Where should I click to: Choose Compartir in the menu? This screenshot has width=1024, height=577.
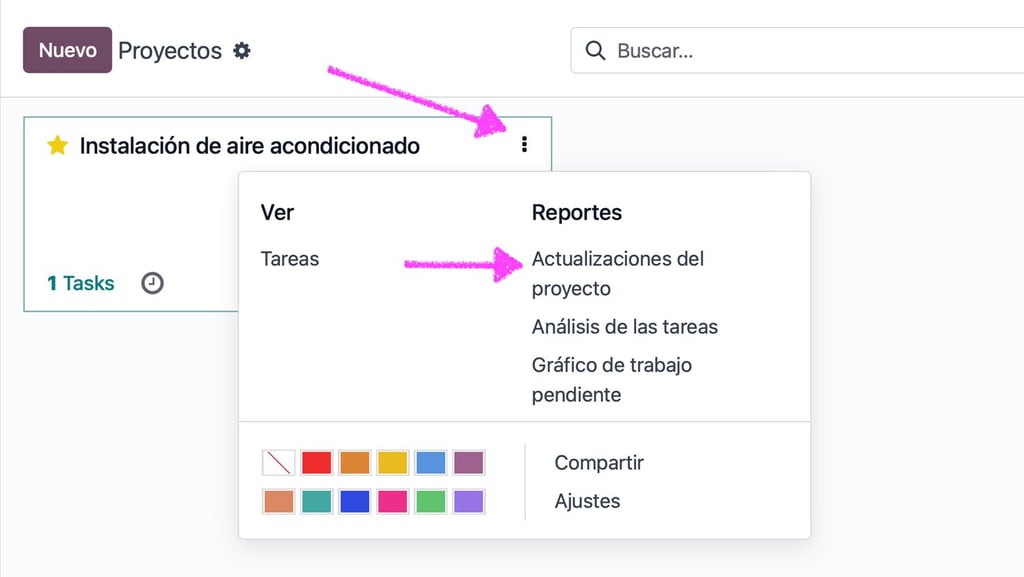[599, 463]
